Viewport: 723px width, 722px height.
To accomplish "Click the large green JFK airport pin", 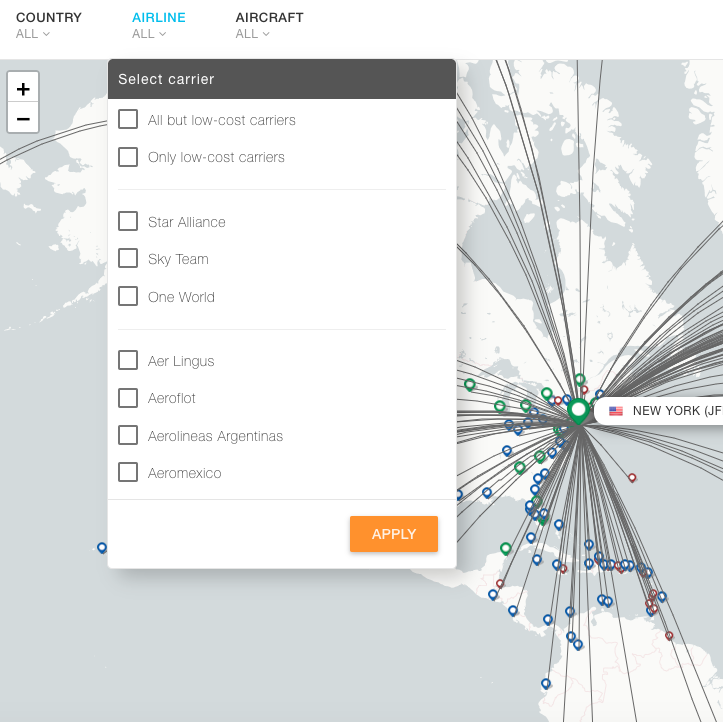I will [x=577, y=410].
